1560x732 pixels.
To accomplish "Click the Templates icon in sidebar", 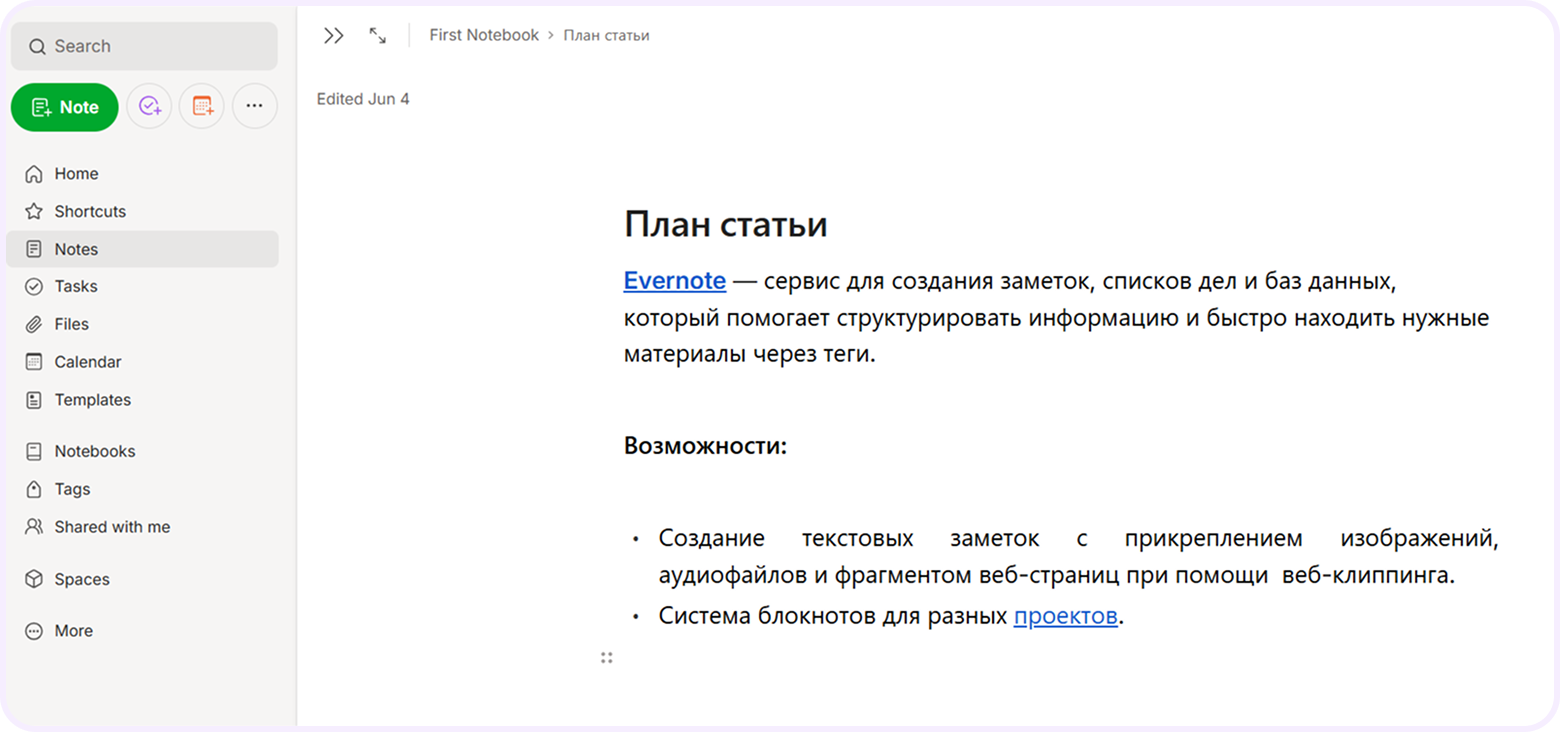I will pos(34,400).
